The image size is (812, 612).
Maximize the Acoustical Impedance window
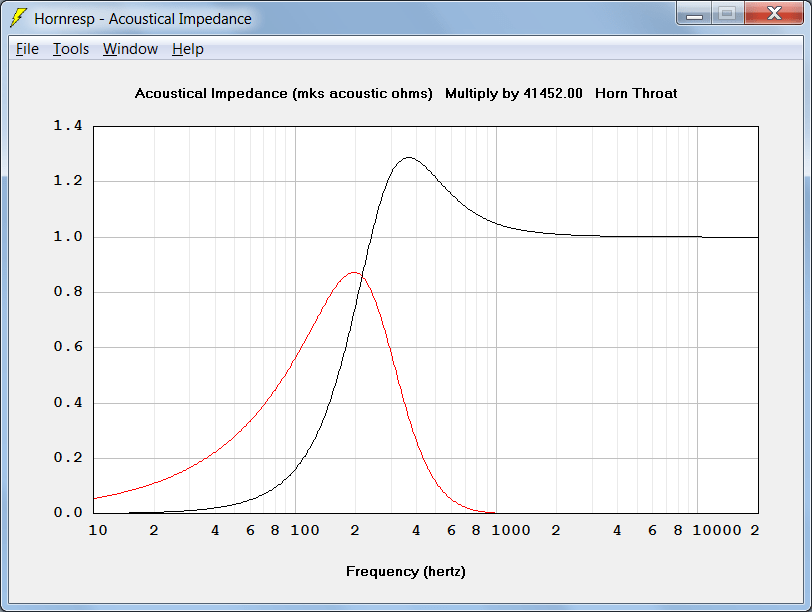coord(727,13)
